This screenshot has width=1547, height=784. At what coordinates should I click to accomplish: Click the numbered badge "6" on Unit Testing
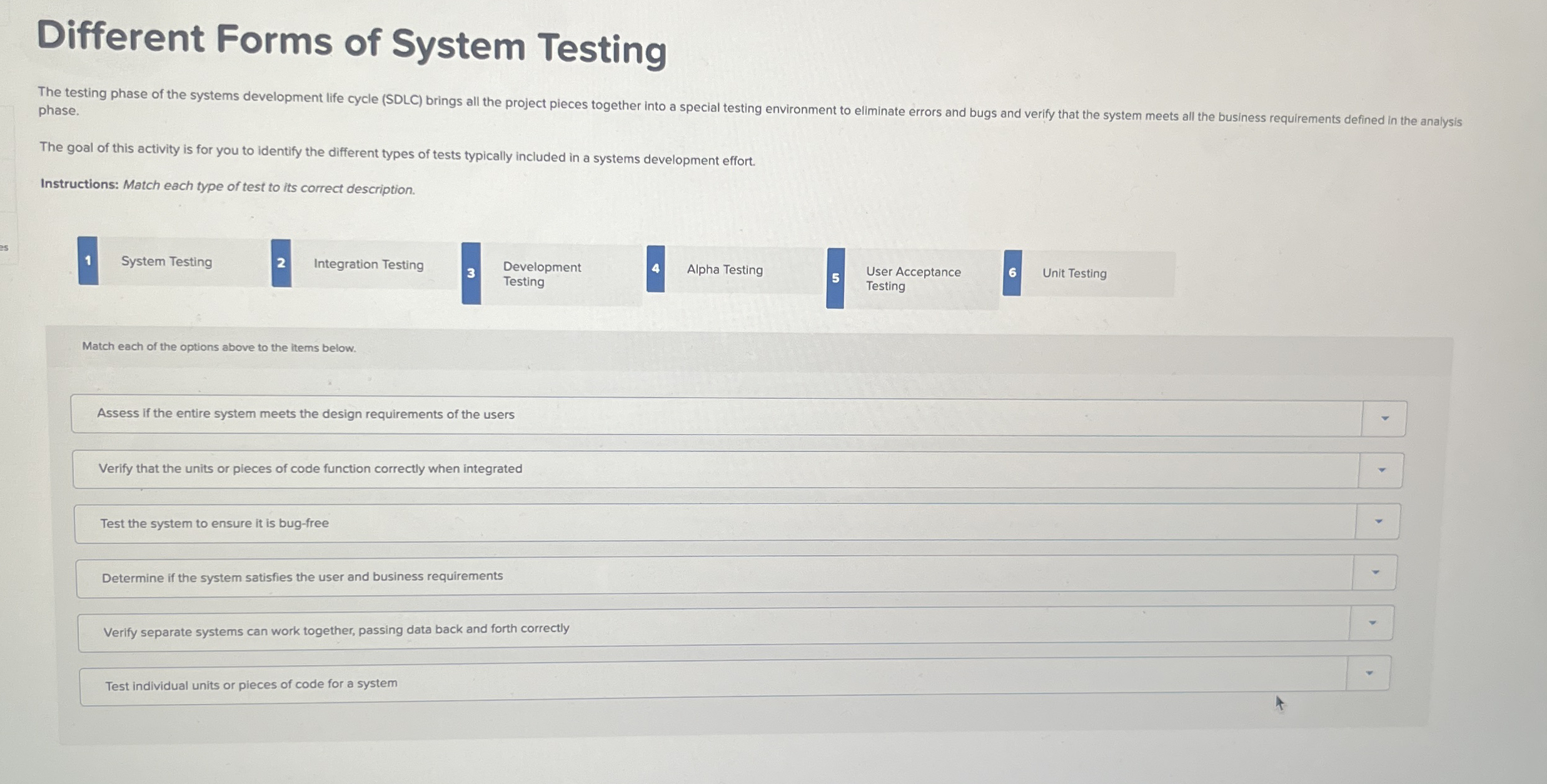[1012, 272]
